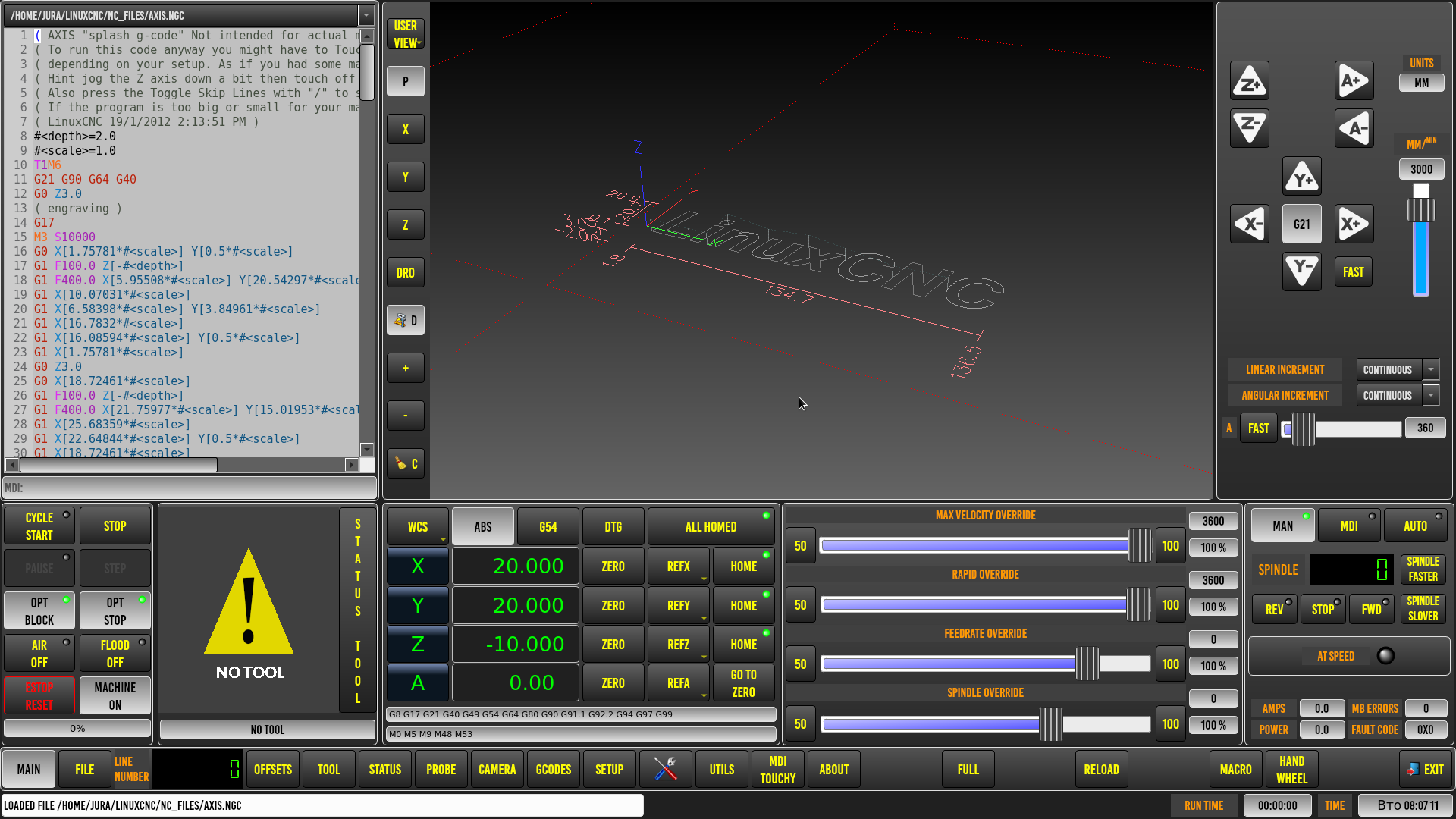Open the file path dropdown arrow
Screen dimensions: 1456x819
click(x=366, y=14)
